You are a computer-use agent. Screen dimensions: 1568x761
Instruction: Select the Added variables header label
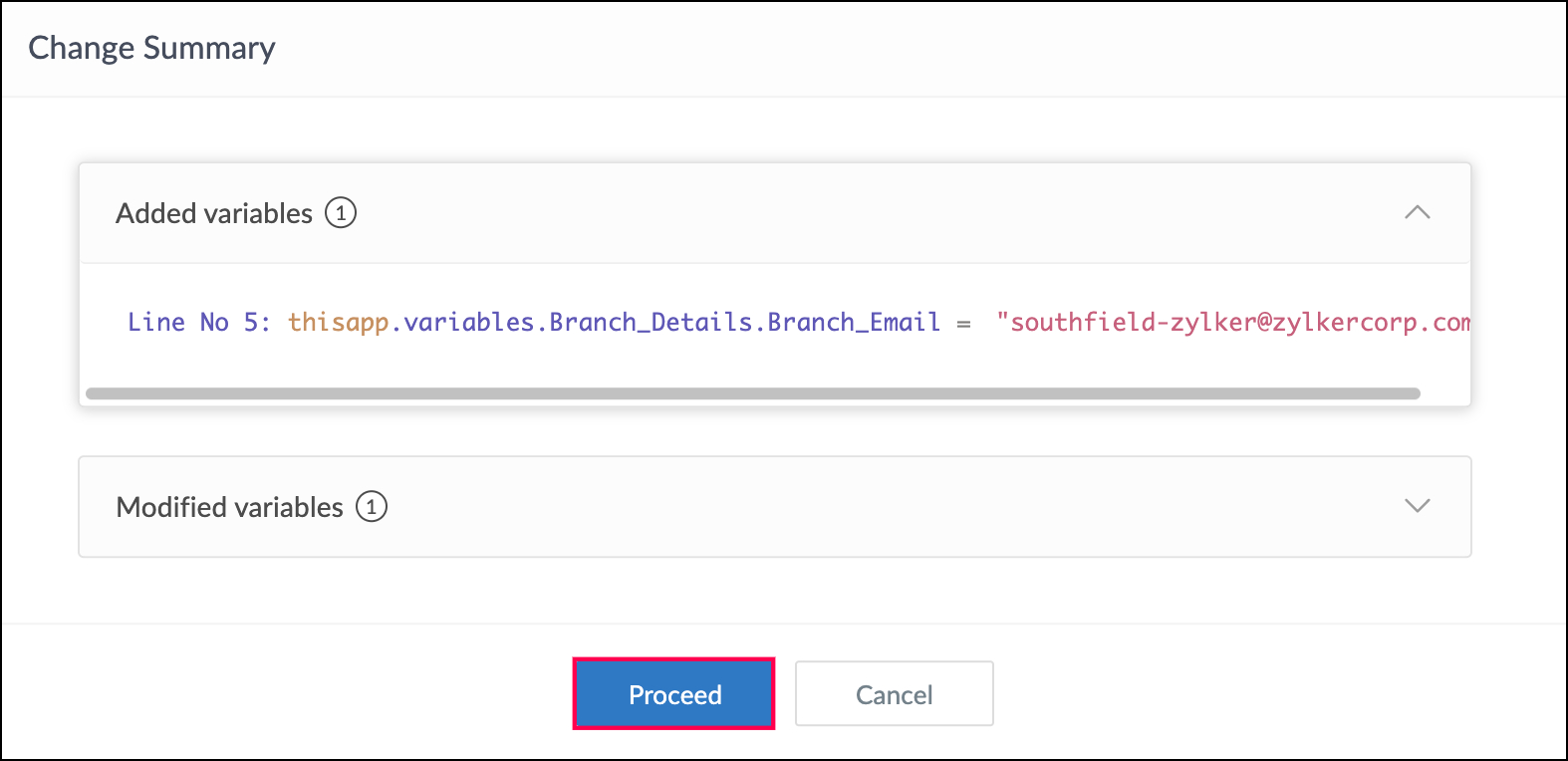coord(214,213)
